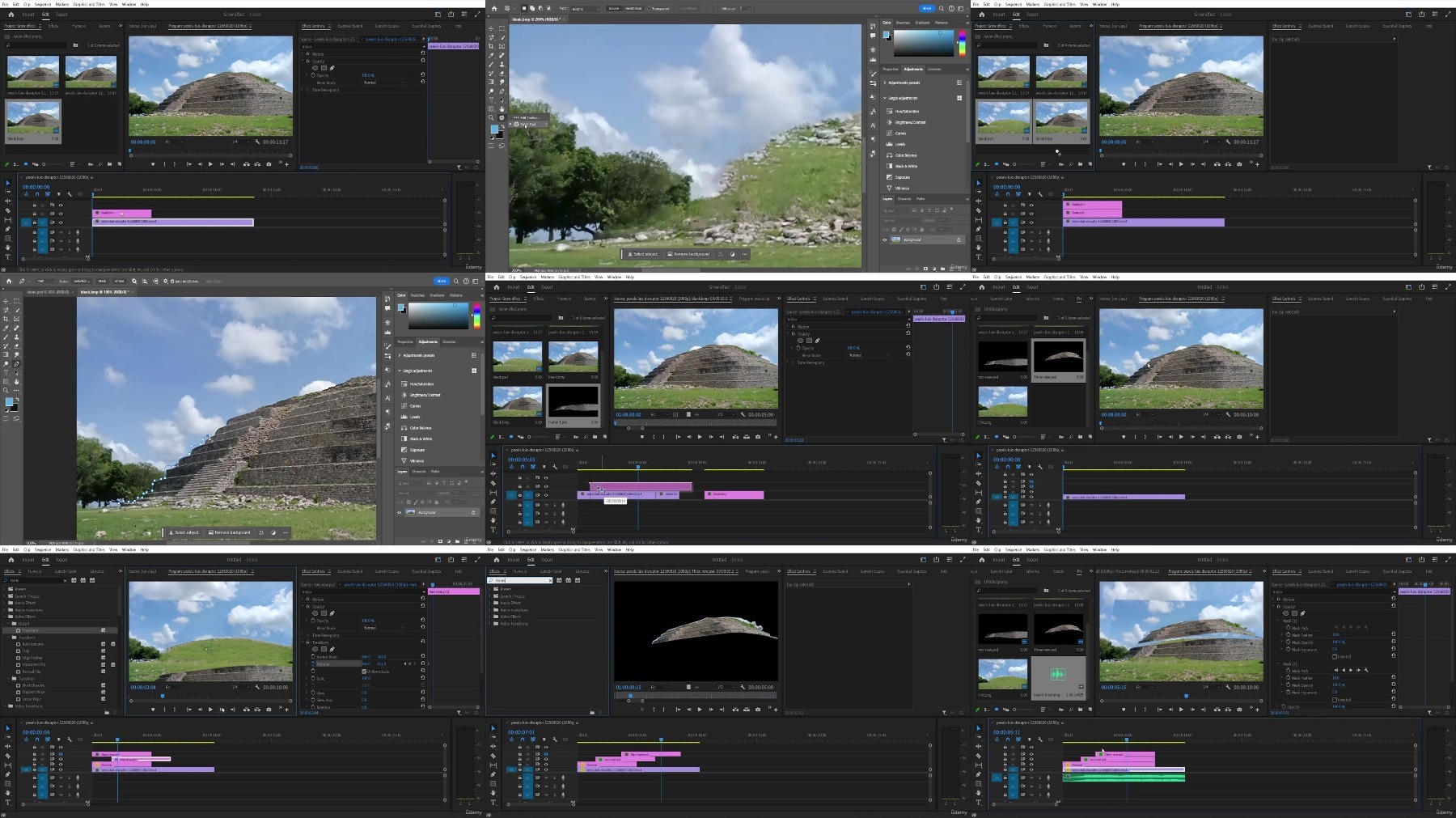The height and width of the screenshot is (818, 1456).
Task: Play program monitor in Premiere at 00:00:05:11
Action: 1181,710
